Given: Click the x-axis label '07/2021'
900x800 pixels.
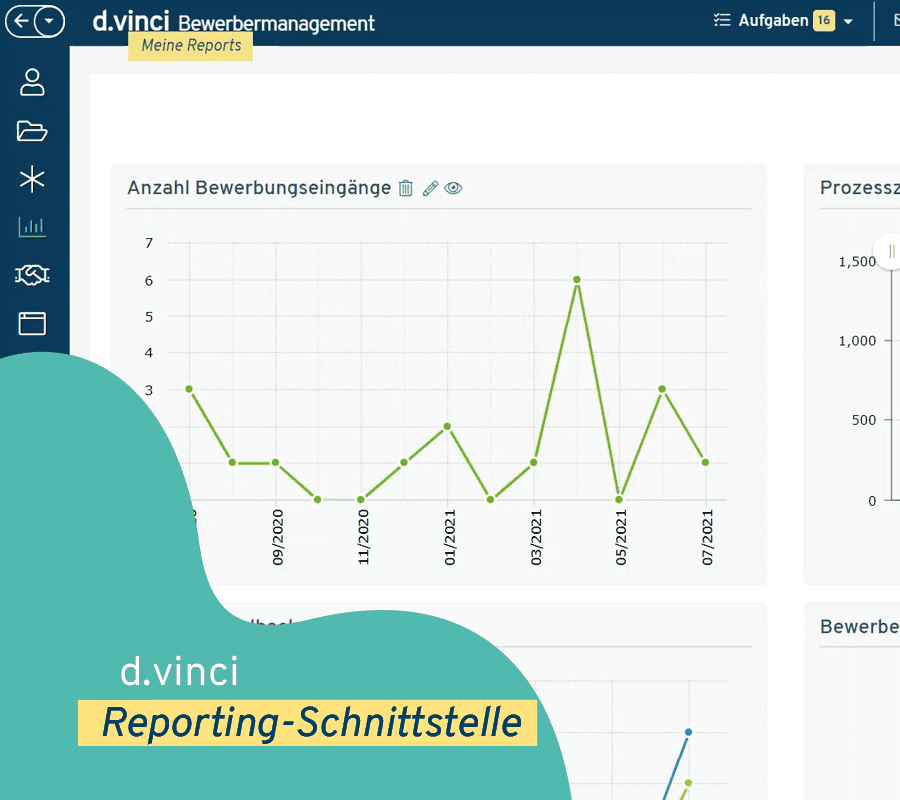Looking at the screenshot, I should pyautogui.click(x=708, y=537).
